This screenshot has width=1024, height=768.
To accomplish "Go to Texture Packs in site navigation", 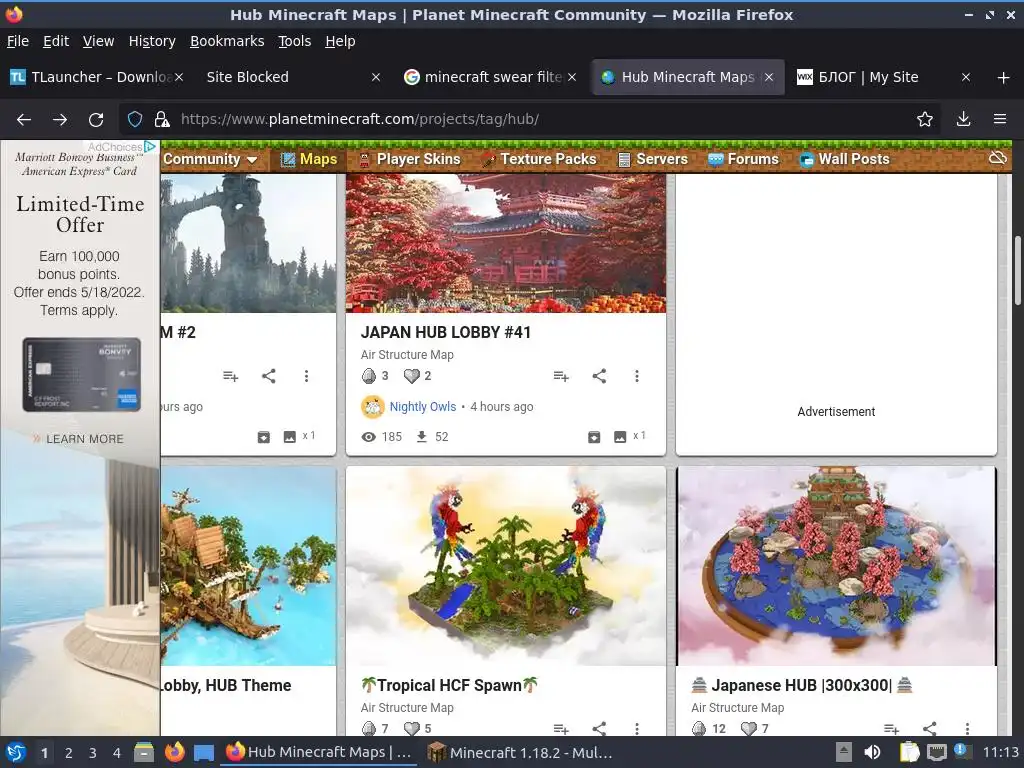I will (x=539, y=159).
